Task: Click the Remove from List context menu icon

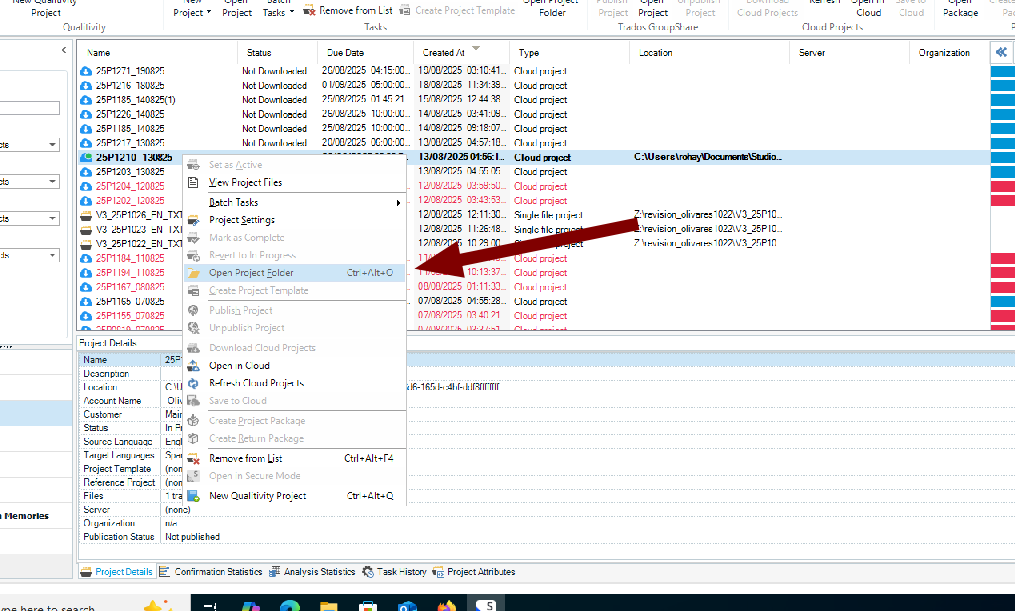Action: pyautogui.click(x=194, y=459)
